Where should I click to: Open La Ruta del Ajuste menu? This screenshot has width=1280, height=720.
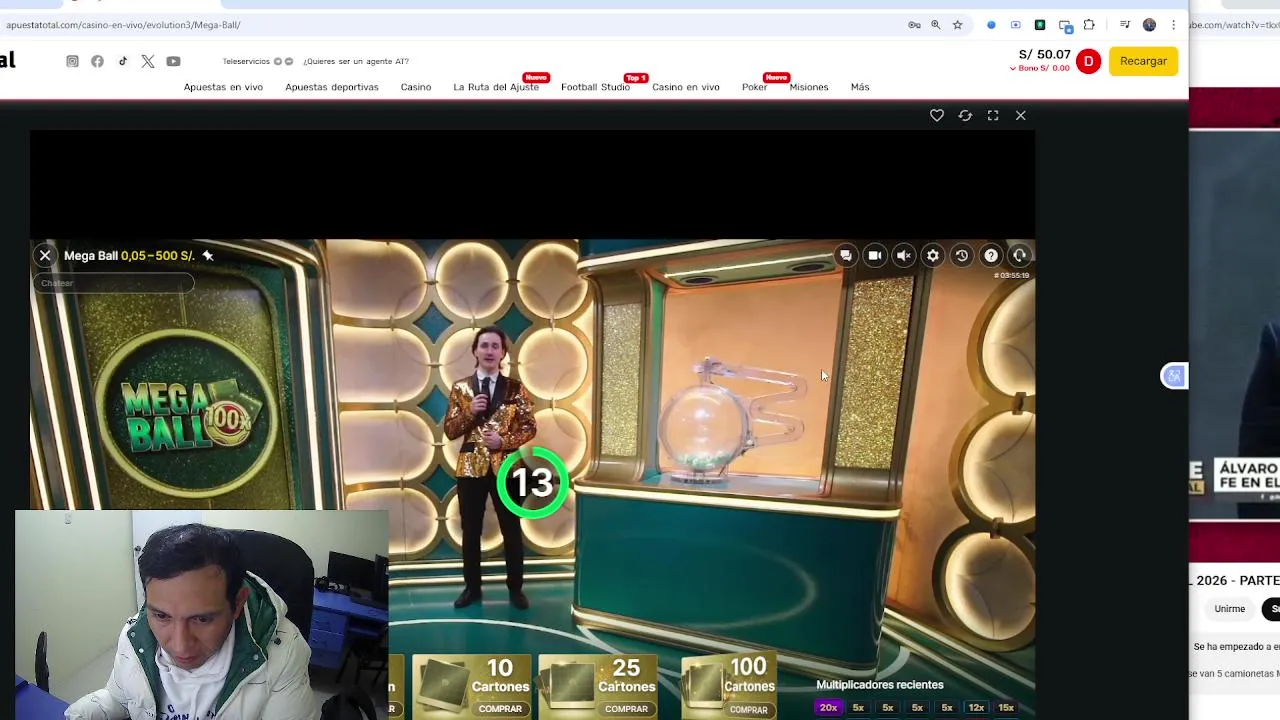[496, 87]
